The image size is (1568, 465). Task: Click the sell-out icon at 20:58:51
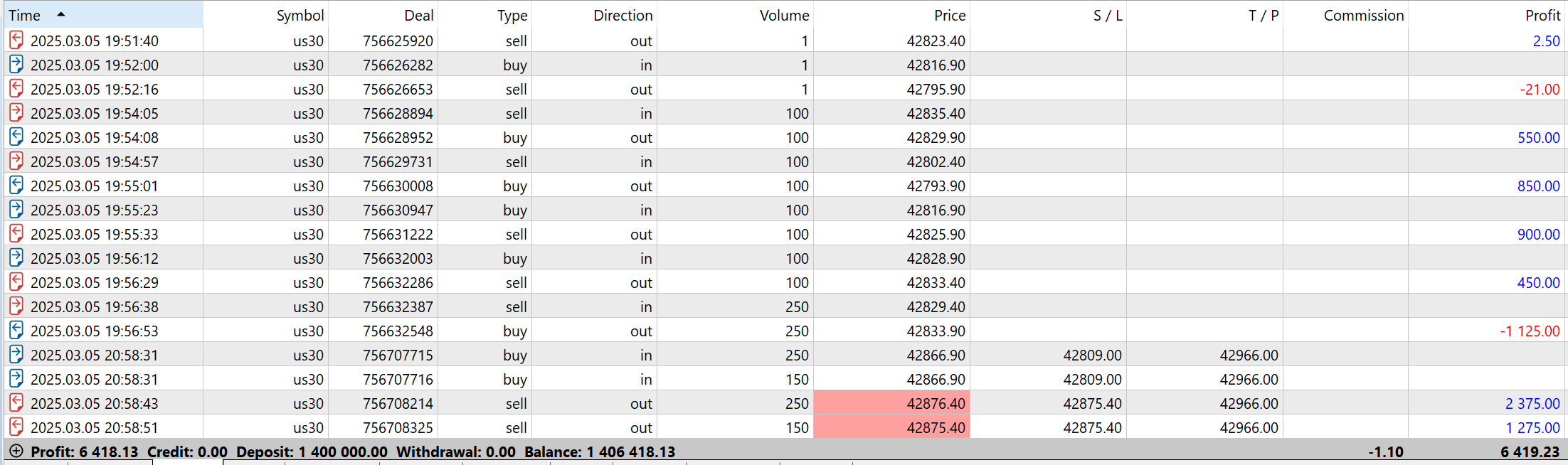point(16,427)
